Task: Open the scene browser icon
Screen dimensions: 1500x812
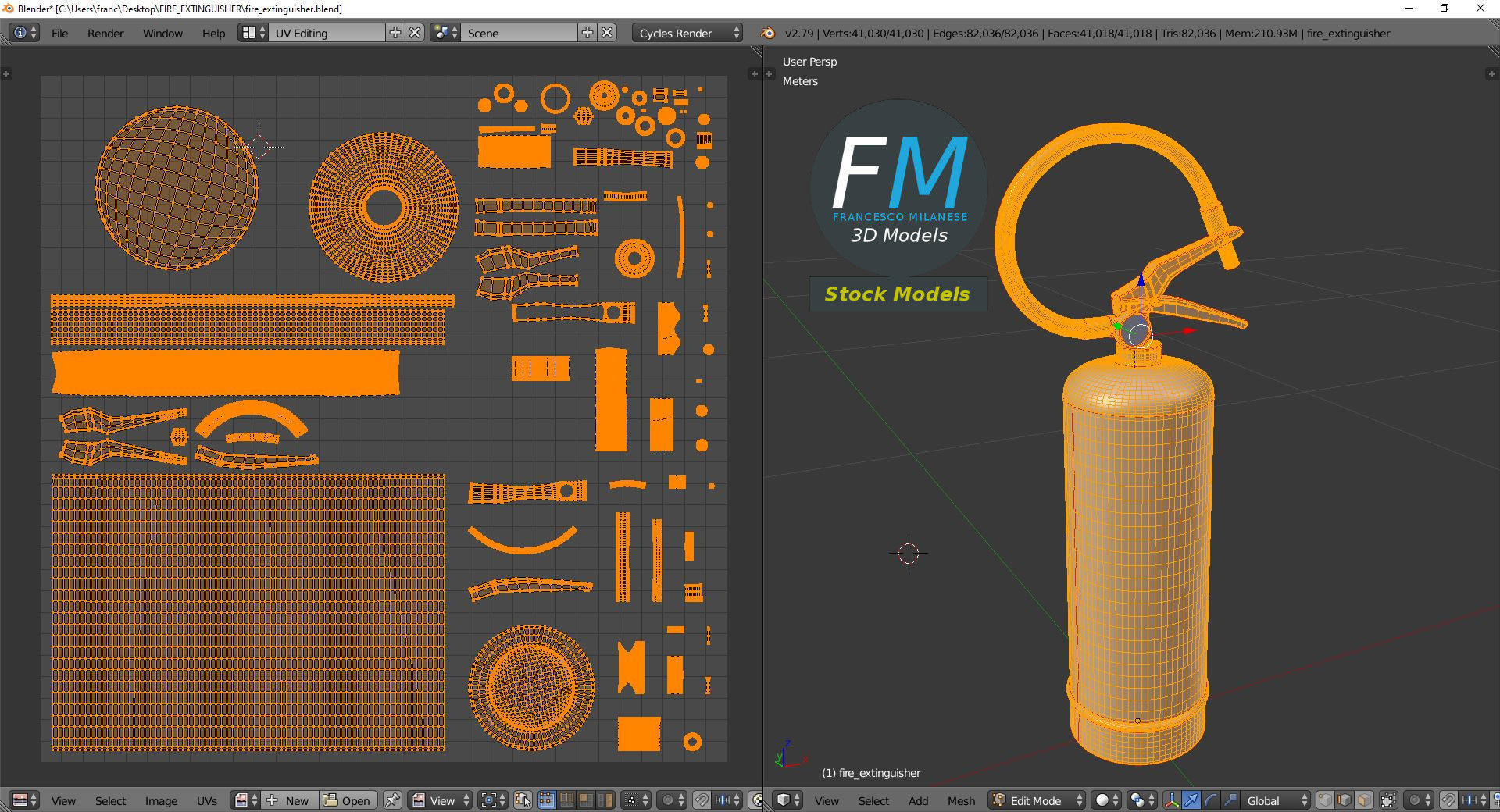Action: tap(445, 33)
